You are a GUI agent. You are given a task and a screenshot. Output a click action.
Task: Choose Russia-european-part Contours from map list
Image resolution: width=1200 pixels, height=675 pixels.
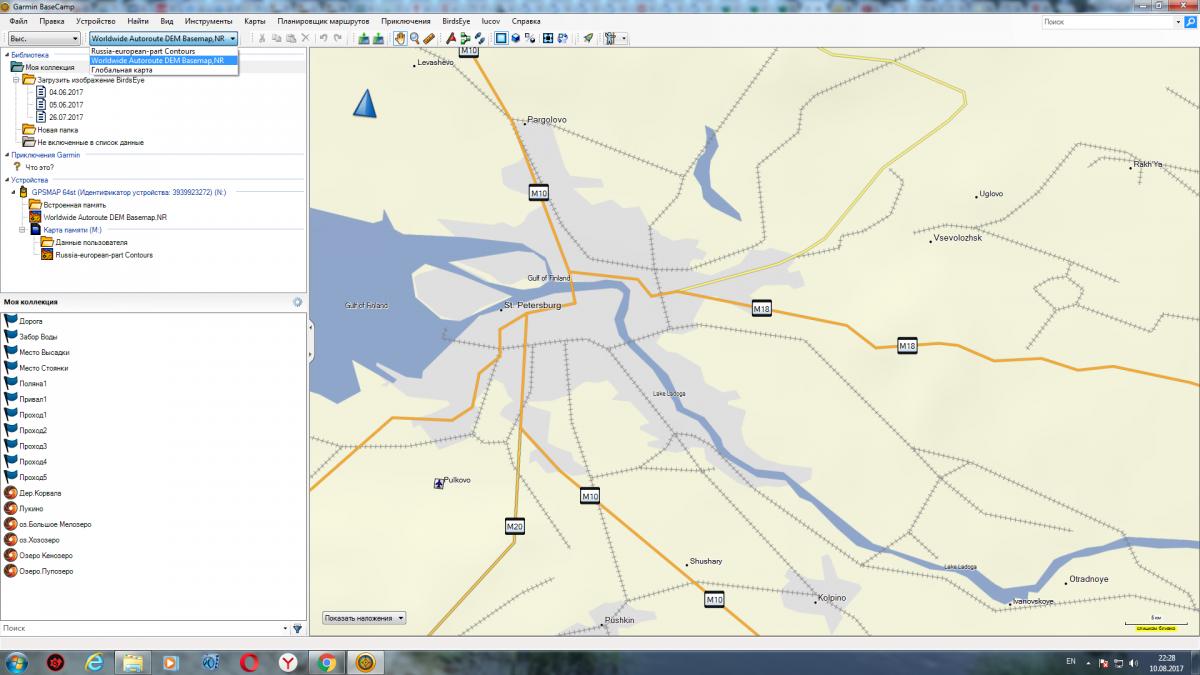[143, 50]
